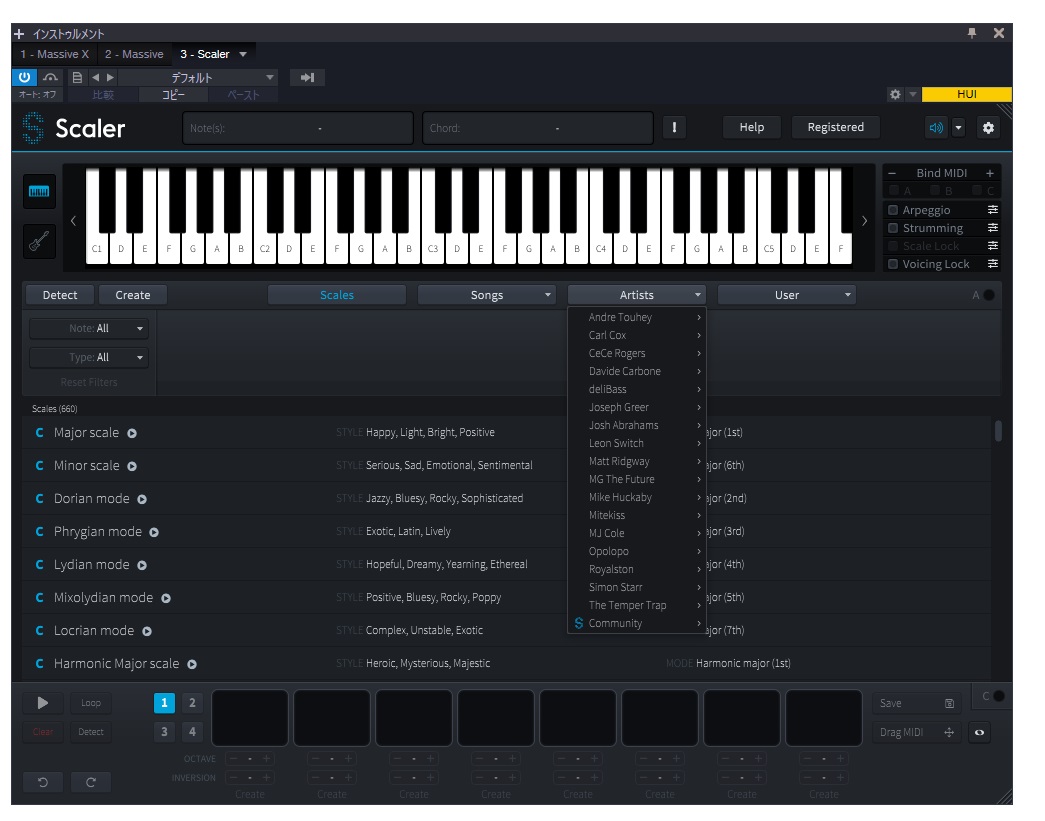Image resolution: width=1045 pixels, height=821 pixels.
Task: Switch to the 1 - Massive X tab
Action: pyautogui.click(x=55, y=54)
